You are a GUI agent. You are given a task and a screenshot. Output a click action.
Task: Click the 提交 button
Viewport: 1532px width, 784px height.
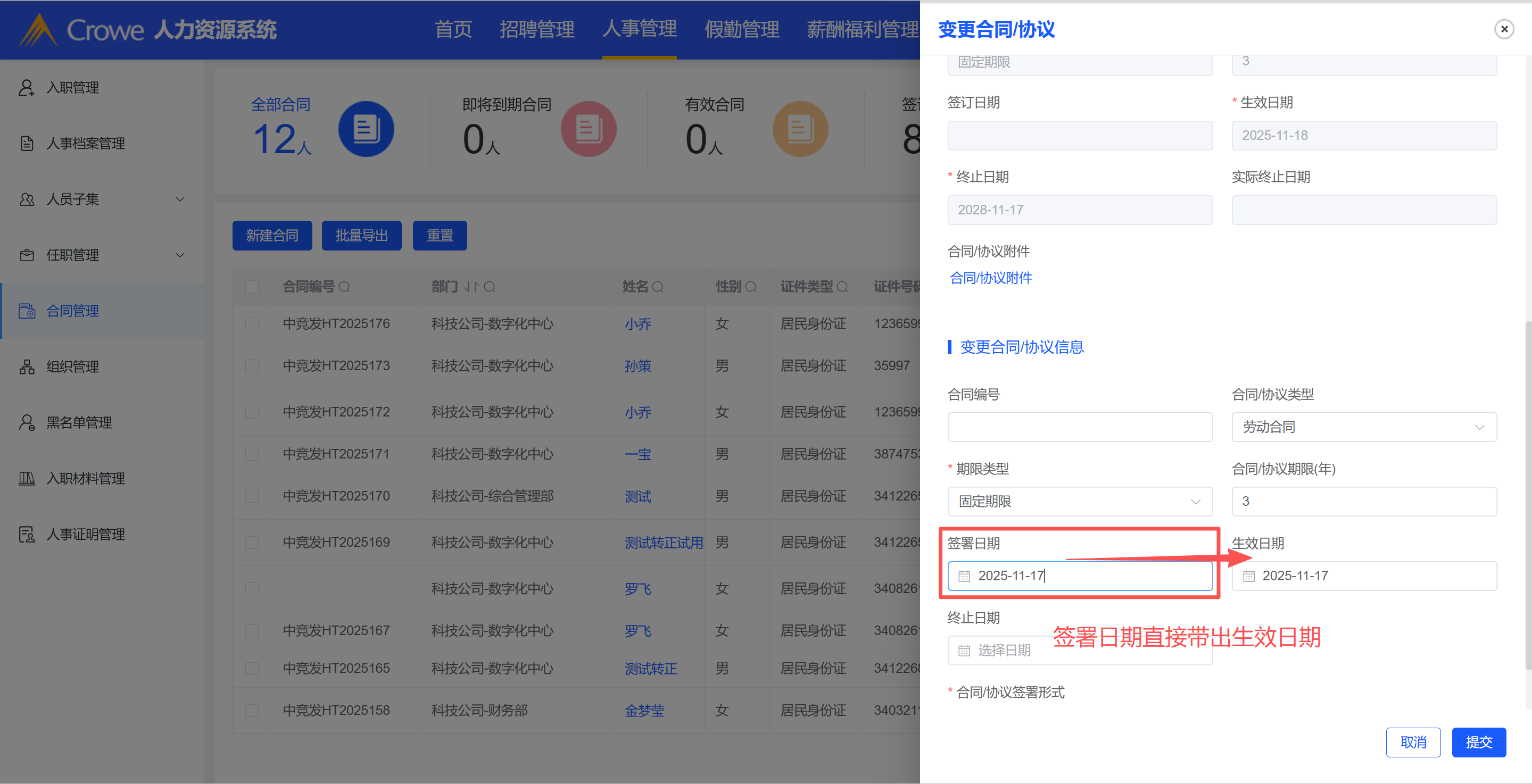[x=1478, y=742]
